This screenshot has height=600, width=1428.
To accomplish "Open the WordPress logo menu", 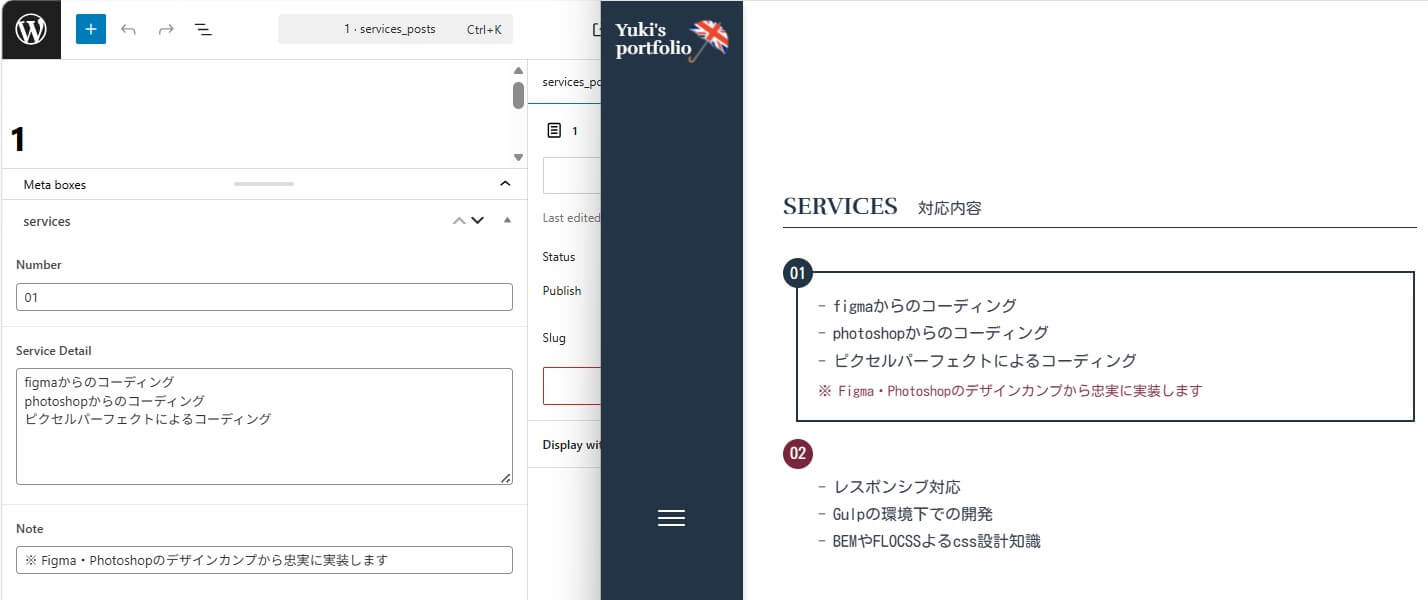I will coord(30,29).
